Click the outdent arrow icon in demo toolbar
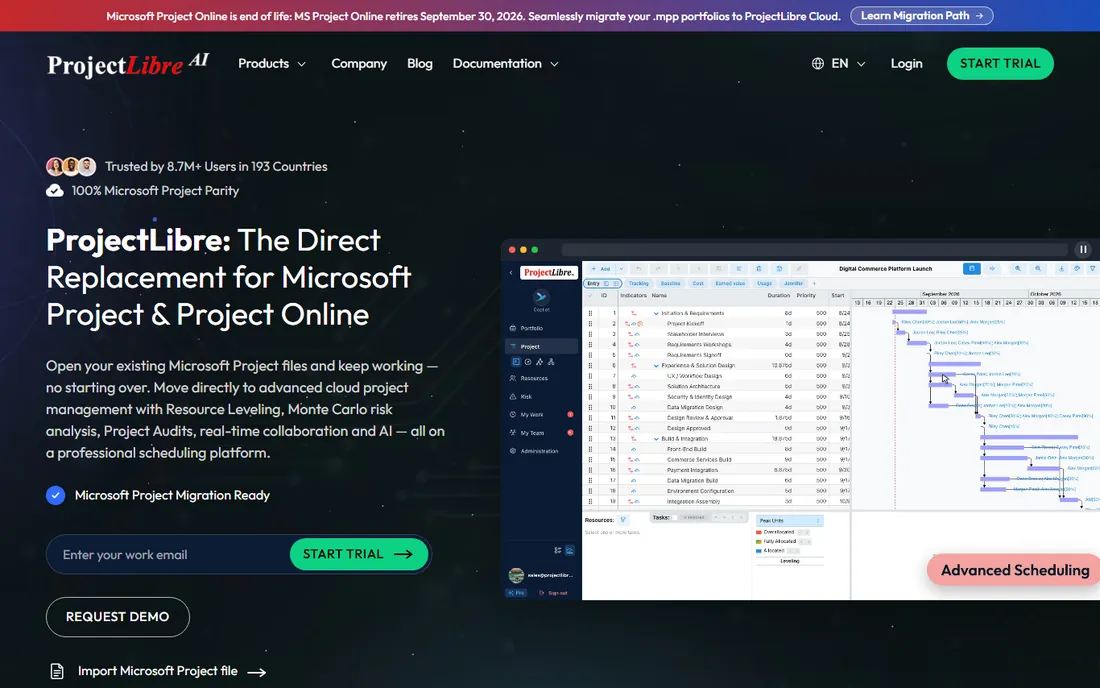Viewport: 1100px width, 688px height. (698, 269)
